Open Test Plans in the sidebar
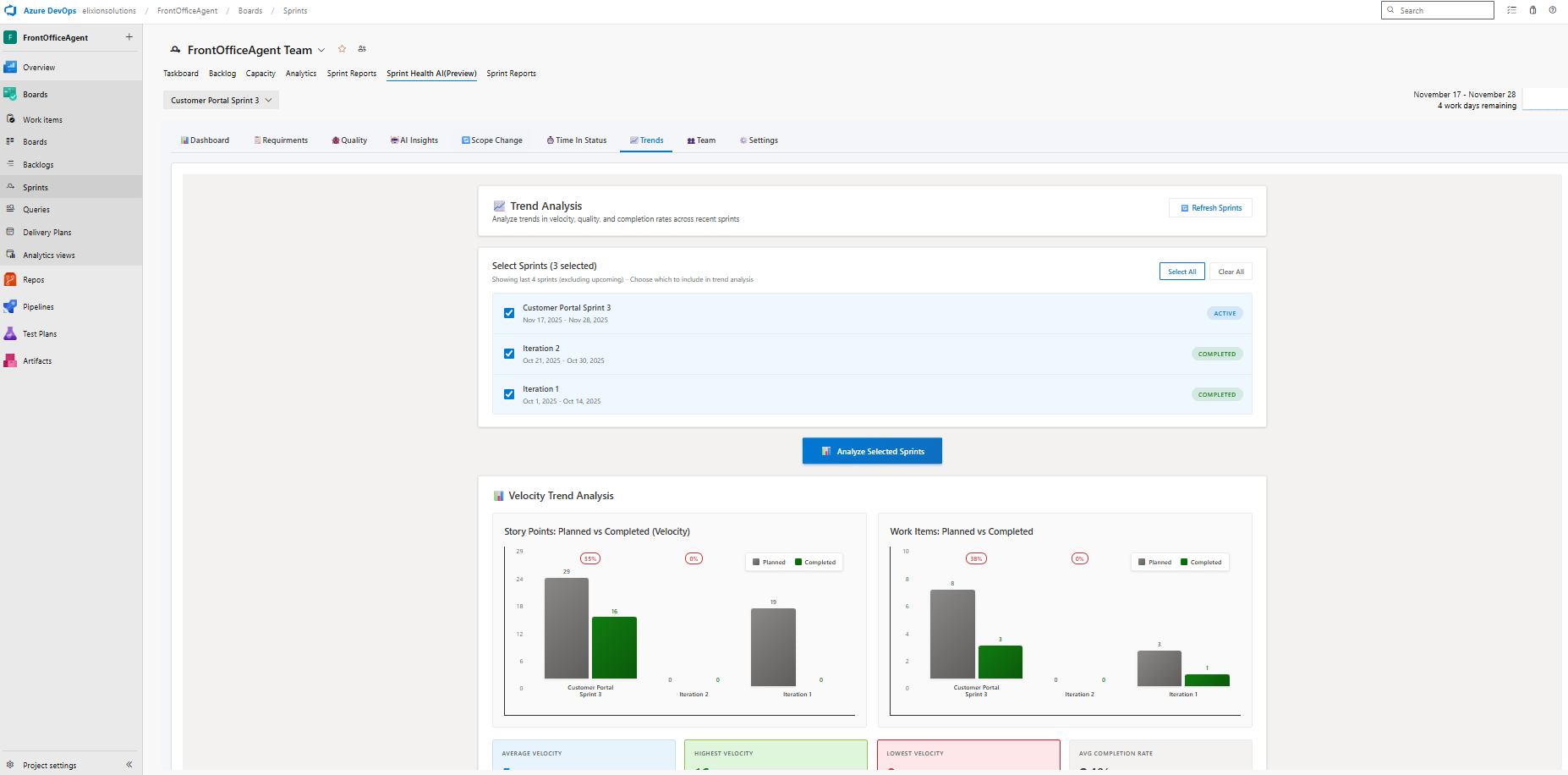This screenshot has height=775, width=1568. coord(39,334)
